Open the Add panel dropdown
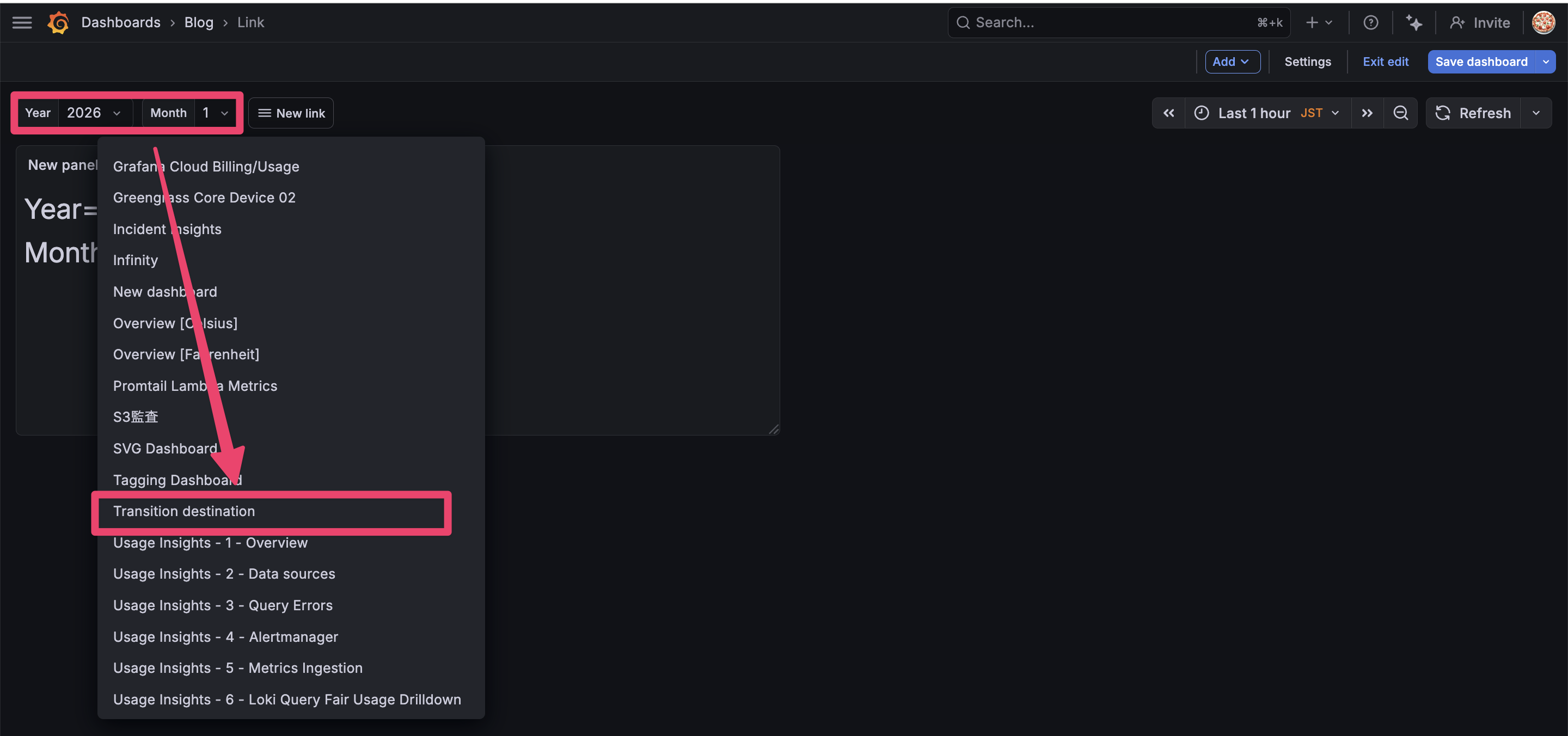This screenshot has width=1568, height=736. (1233, 62)
